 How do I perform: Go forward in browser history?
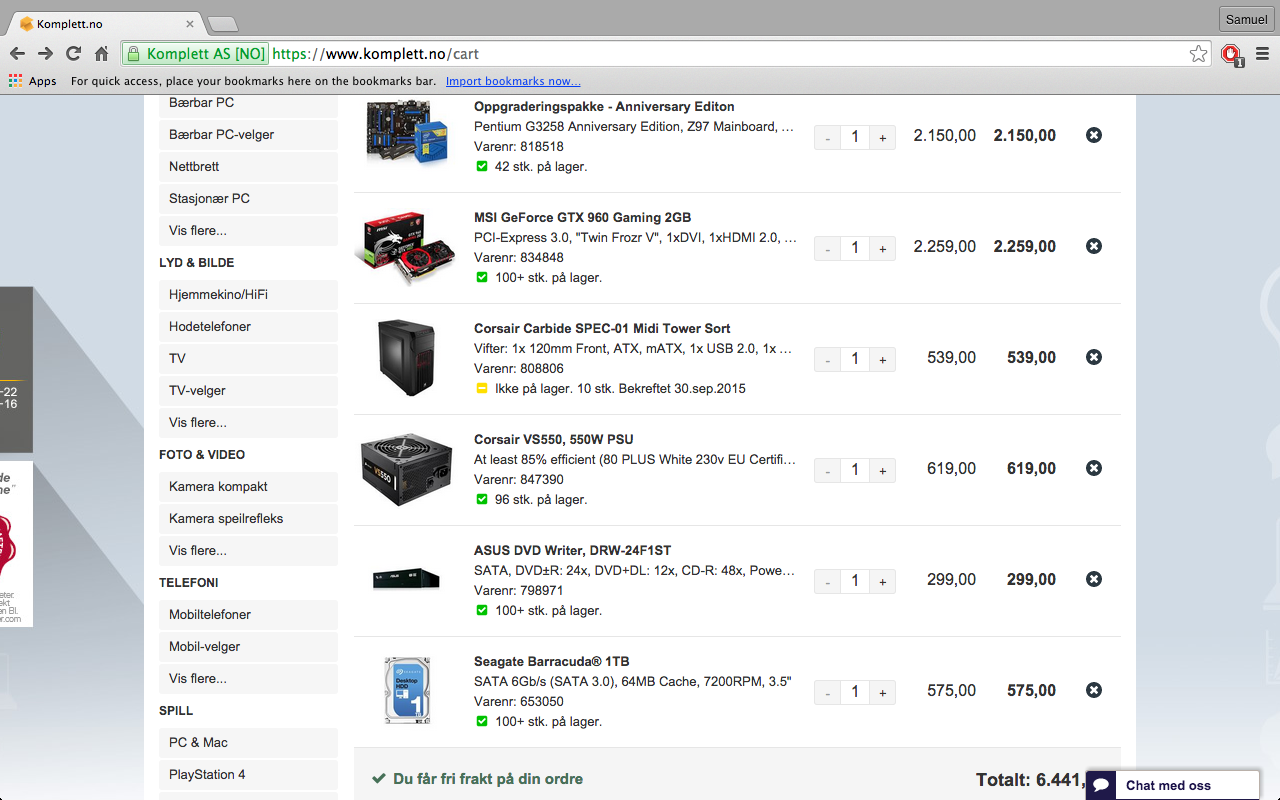[x=45, y=54]
